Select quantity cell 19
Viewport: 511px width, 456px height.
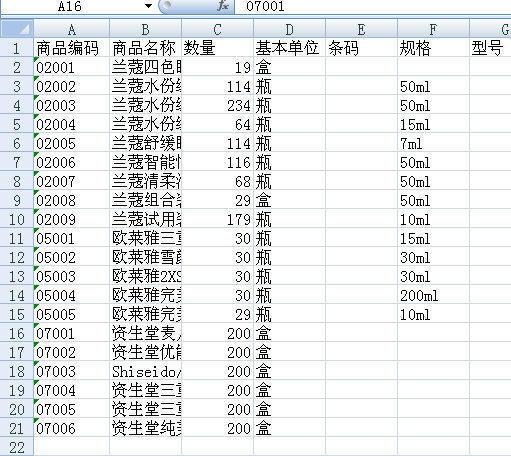tap(218, 67)
